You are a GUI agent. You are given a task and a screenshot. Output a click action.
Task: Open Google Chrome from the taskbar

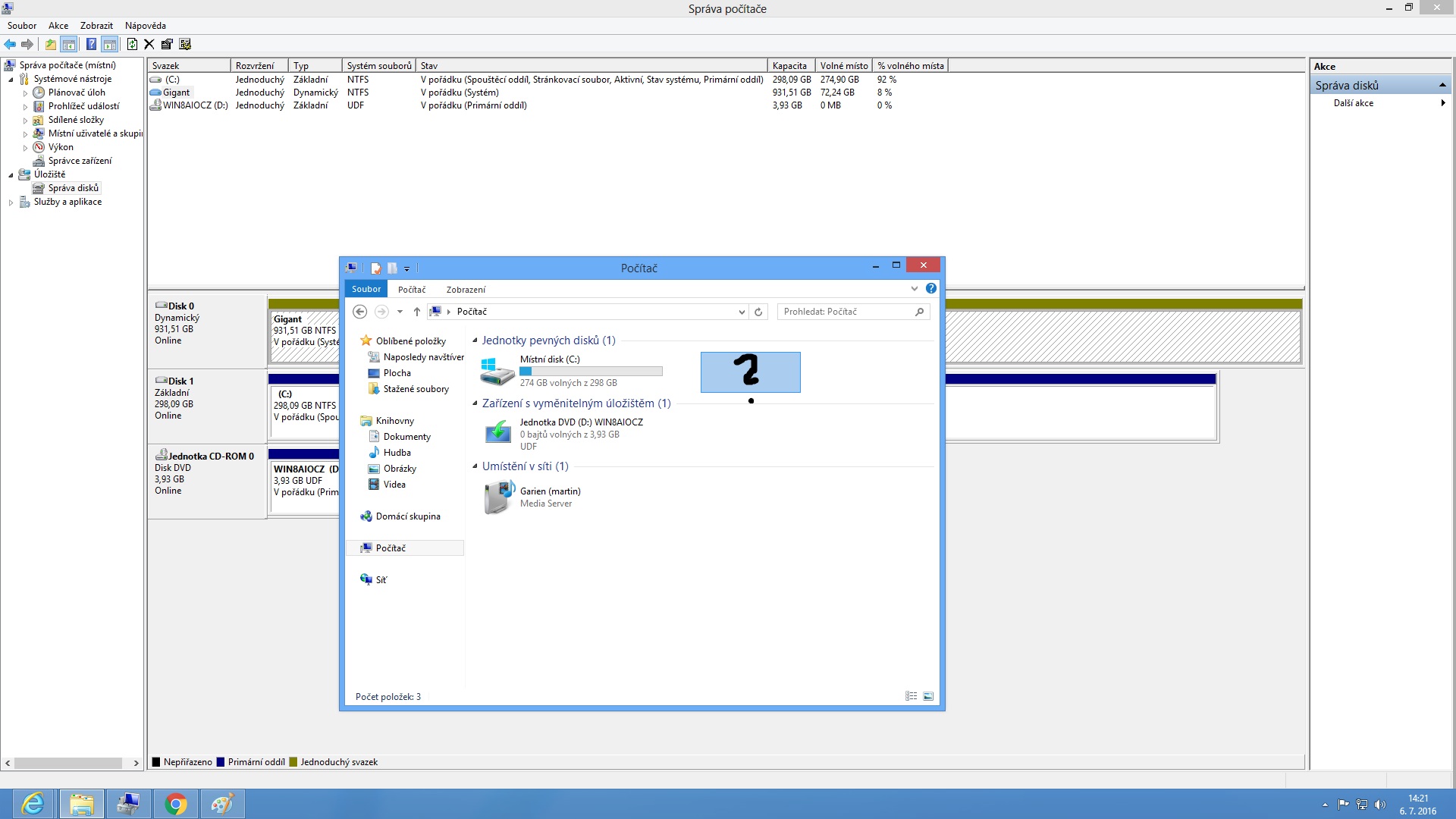point(176,804)
